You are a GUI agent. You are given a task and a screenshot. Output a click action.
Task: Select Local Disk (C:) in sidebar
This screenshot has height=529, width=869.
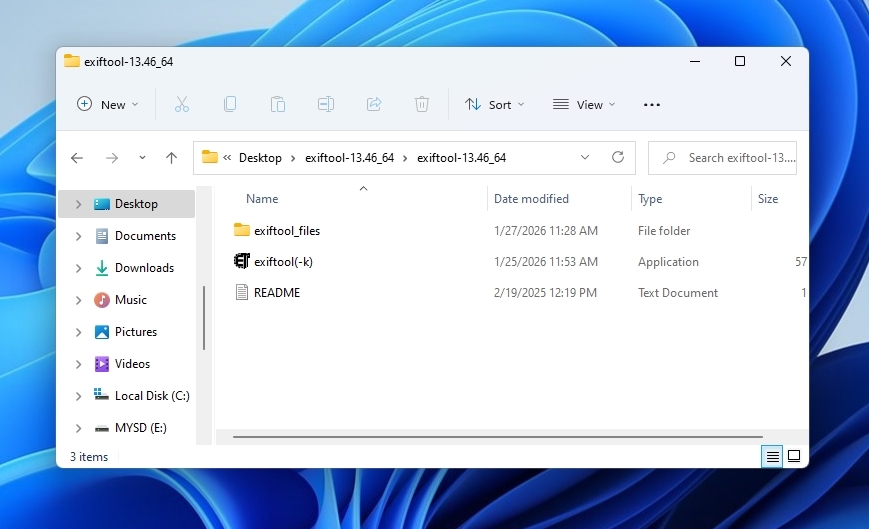pos(152,396)
